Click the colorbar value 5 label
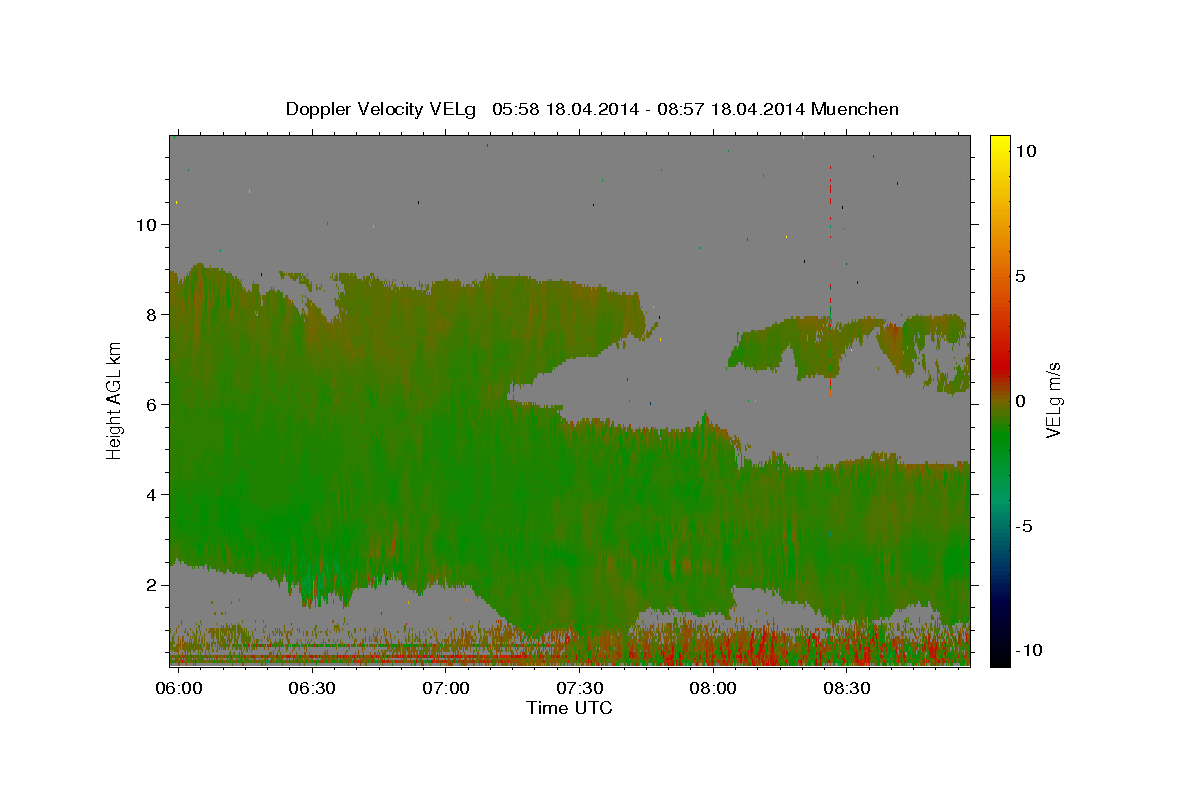Screen dimensions: 1200x800 1021,276
